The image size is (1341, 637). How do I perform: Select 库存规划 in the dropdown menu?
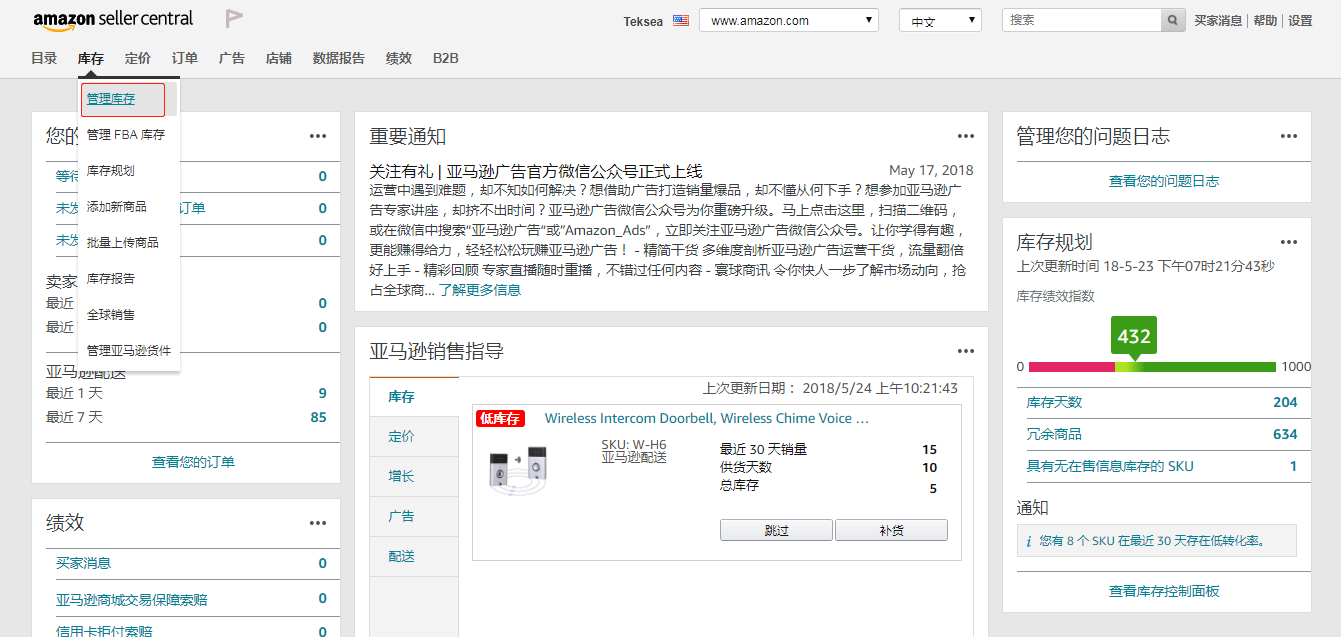click(x=111, y=171)
